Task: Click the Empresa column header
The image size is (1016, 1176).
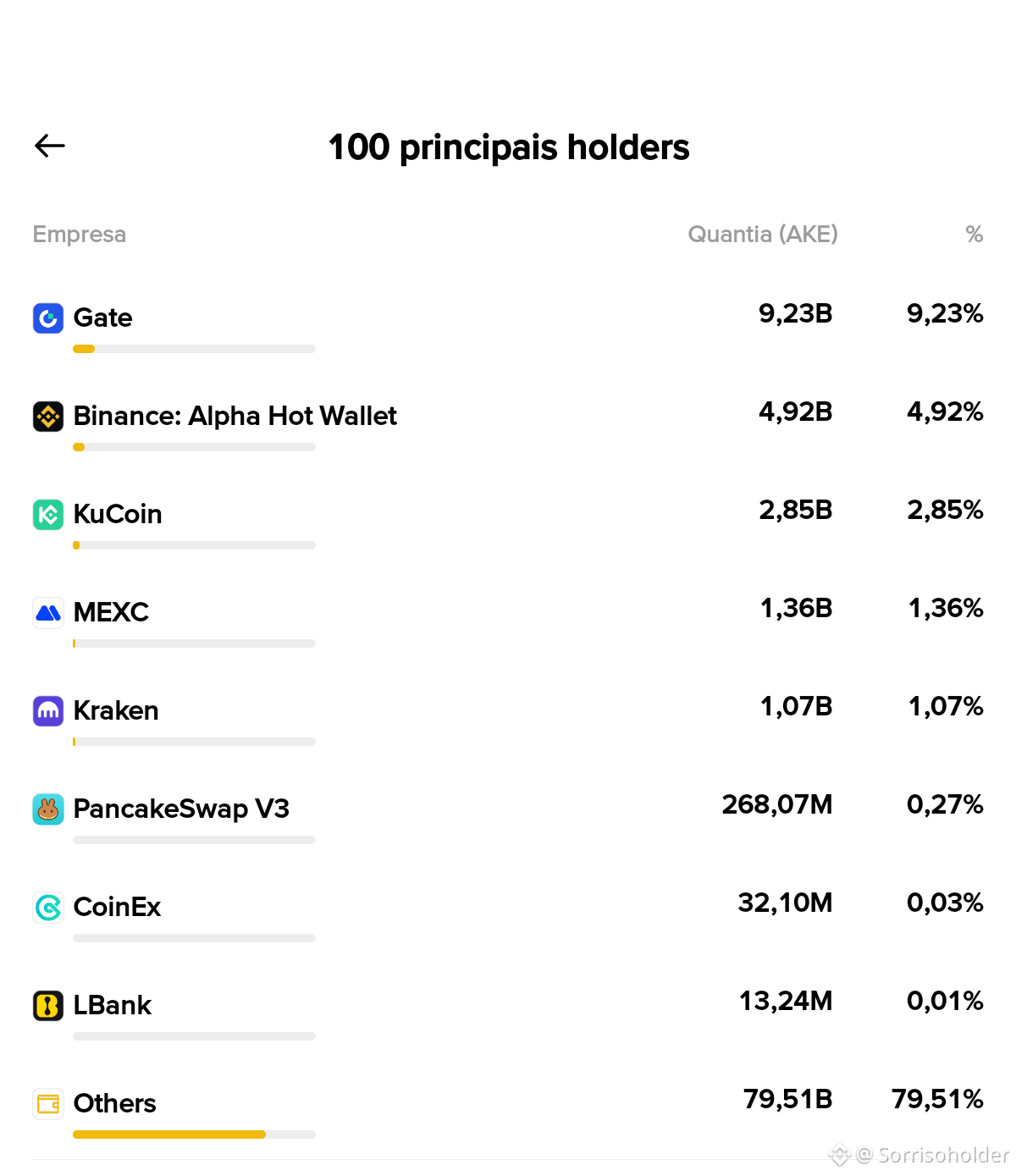Action: click(80, 235)
